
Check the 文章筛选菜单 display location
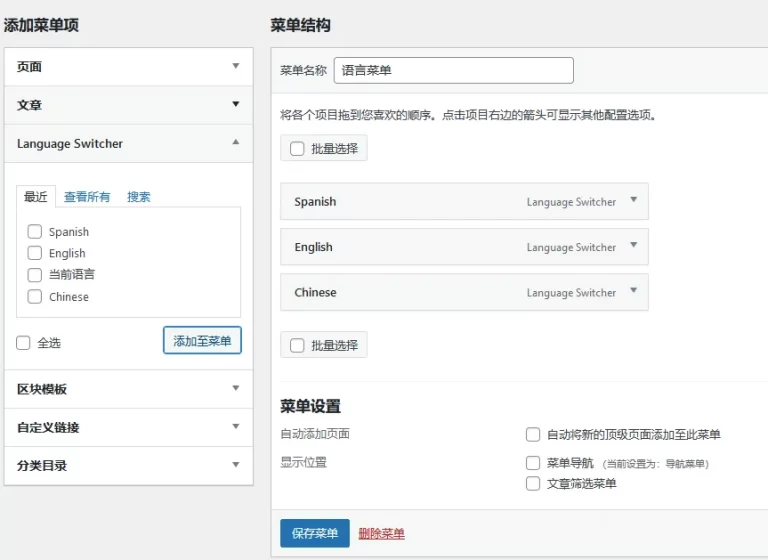pos(533,484)
